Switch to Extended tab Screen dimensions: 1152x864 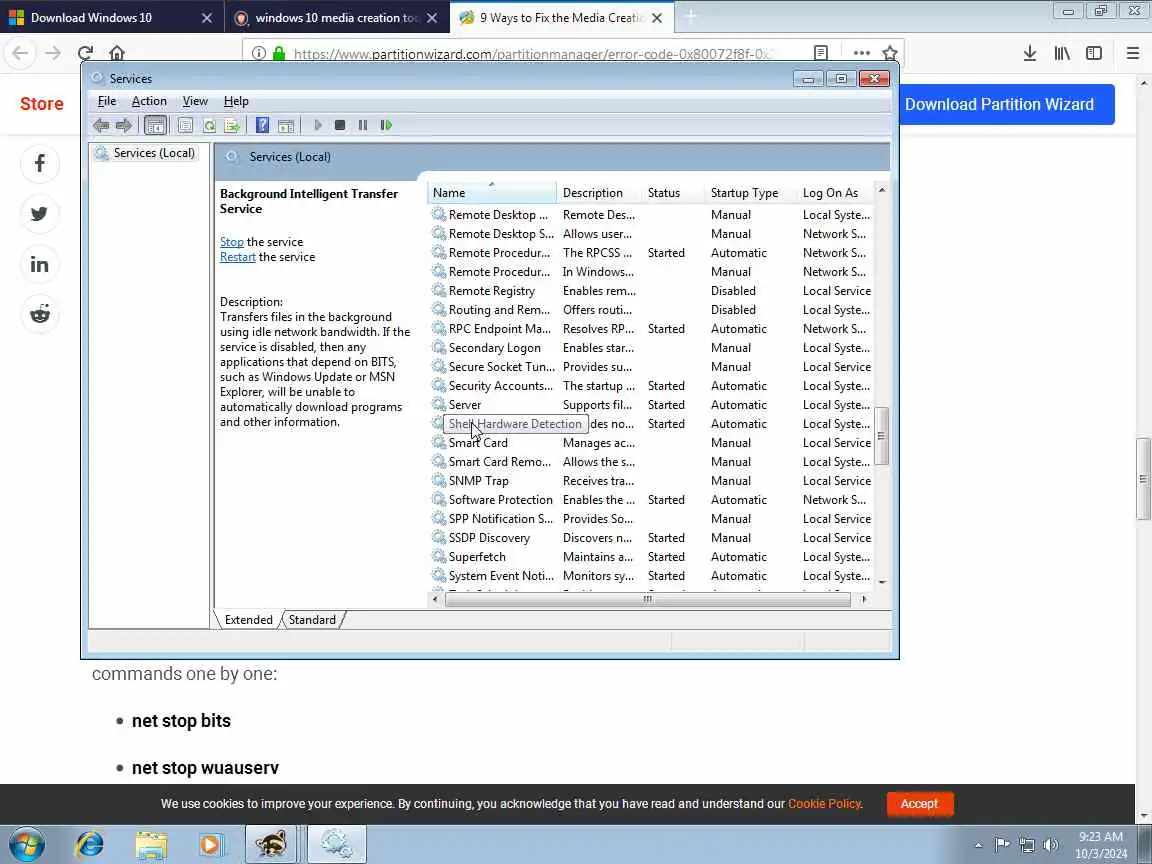tap(248, 620)
